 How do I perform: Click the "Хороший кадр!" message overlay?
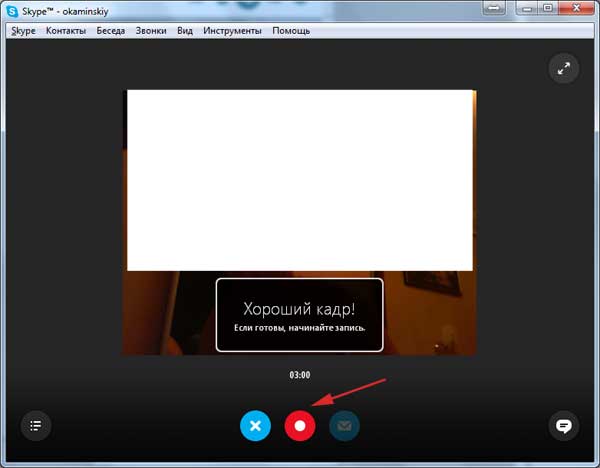[299, 314]
